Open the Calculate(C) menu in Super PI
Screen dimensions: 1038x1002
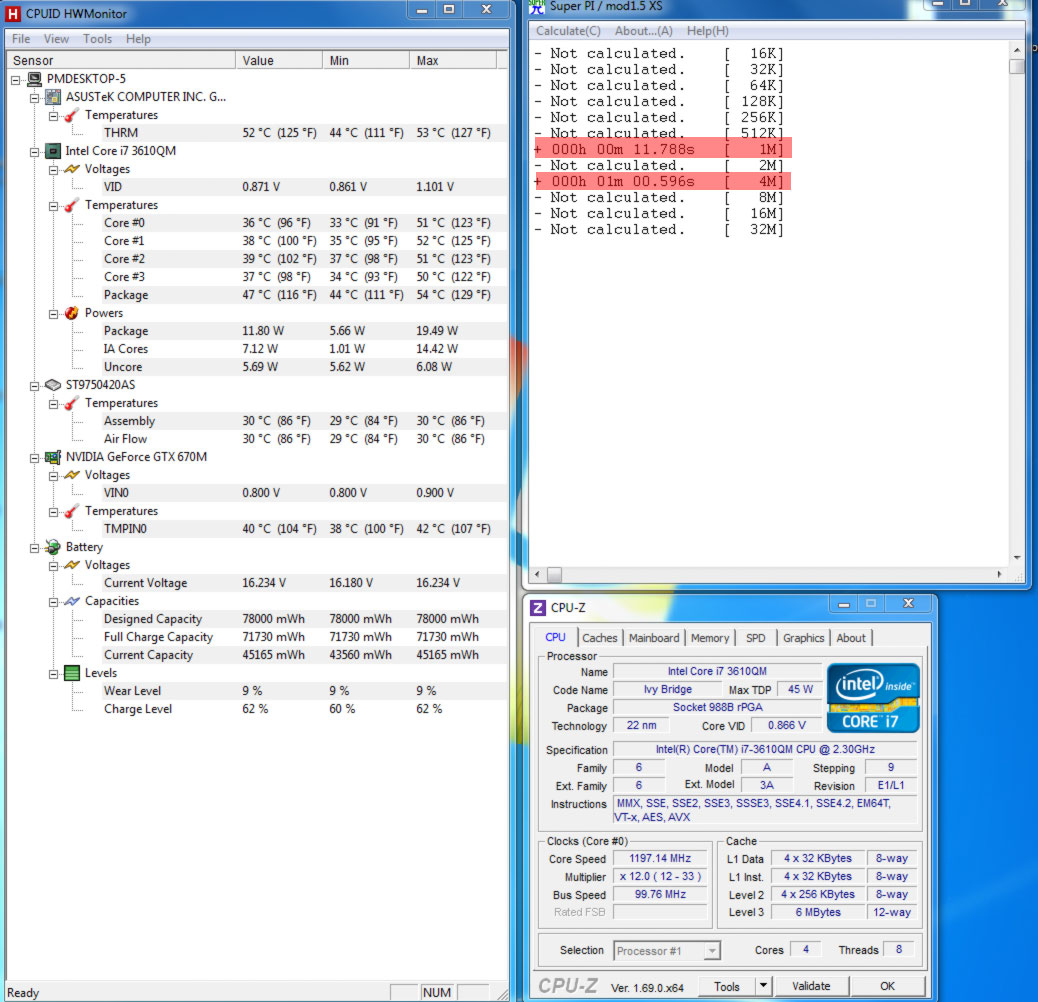(568, 31)
